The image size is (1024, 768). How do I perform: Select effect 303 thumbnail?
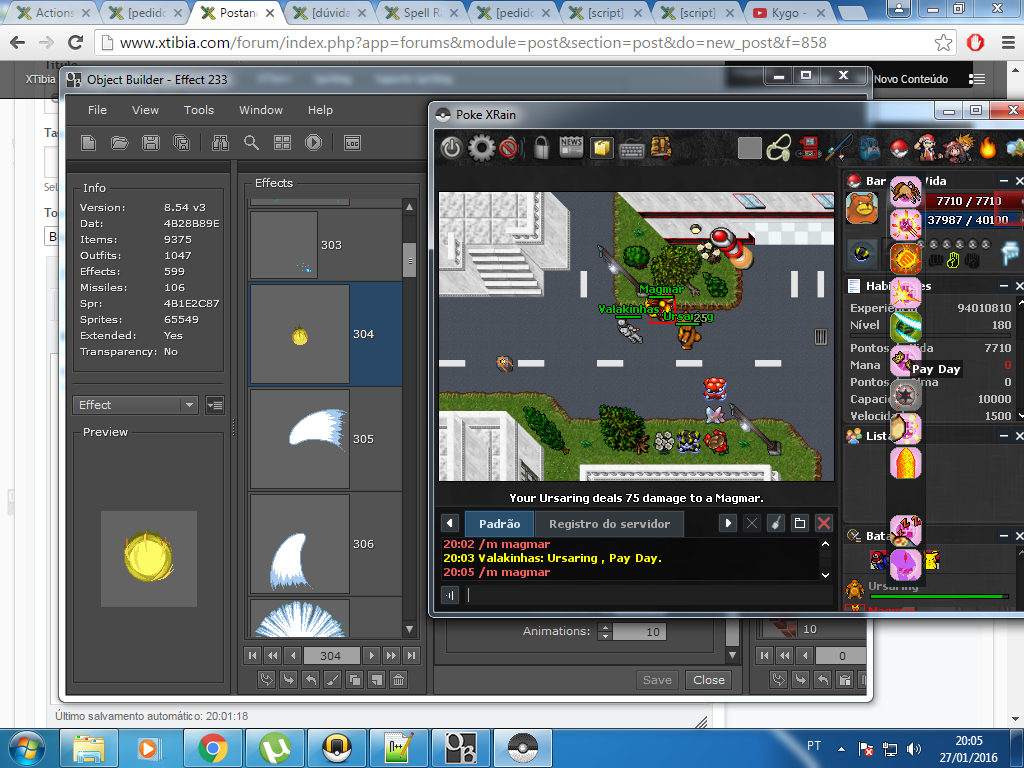[284, 245]
